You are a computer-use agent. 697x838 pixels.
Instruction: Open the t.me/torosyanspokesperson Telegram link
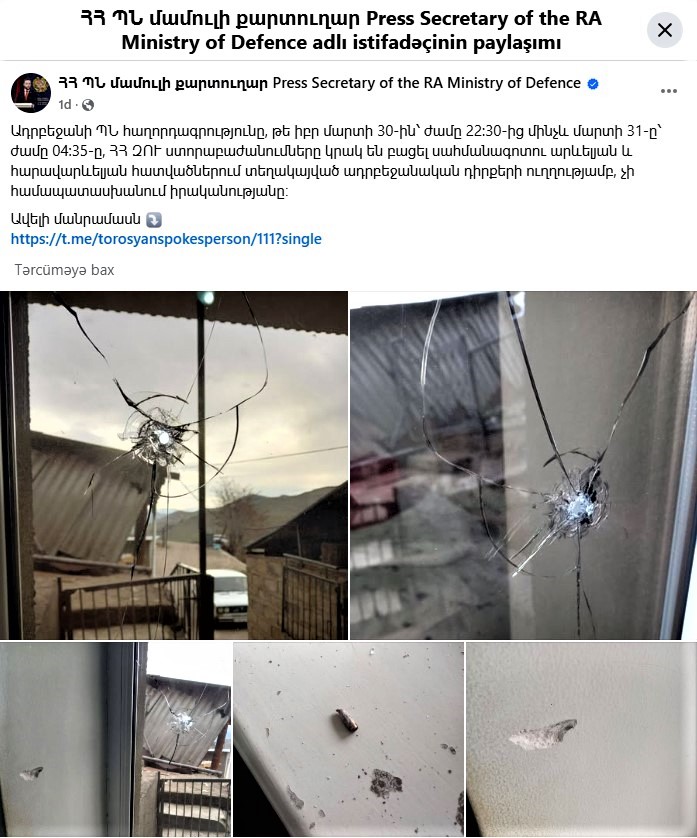tap(166, 239)
